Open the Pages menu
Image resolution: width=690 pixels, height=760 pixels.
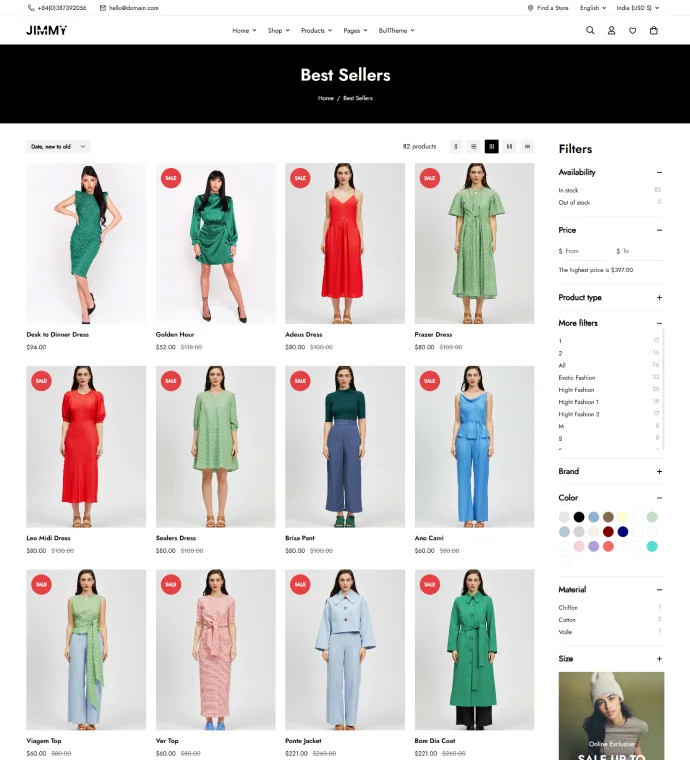tap(355, 31)
